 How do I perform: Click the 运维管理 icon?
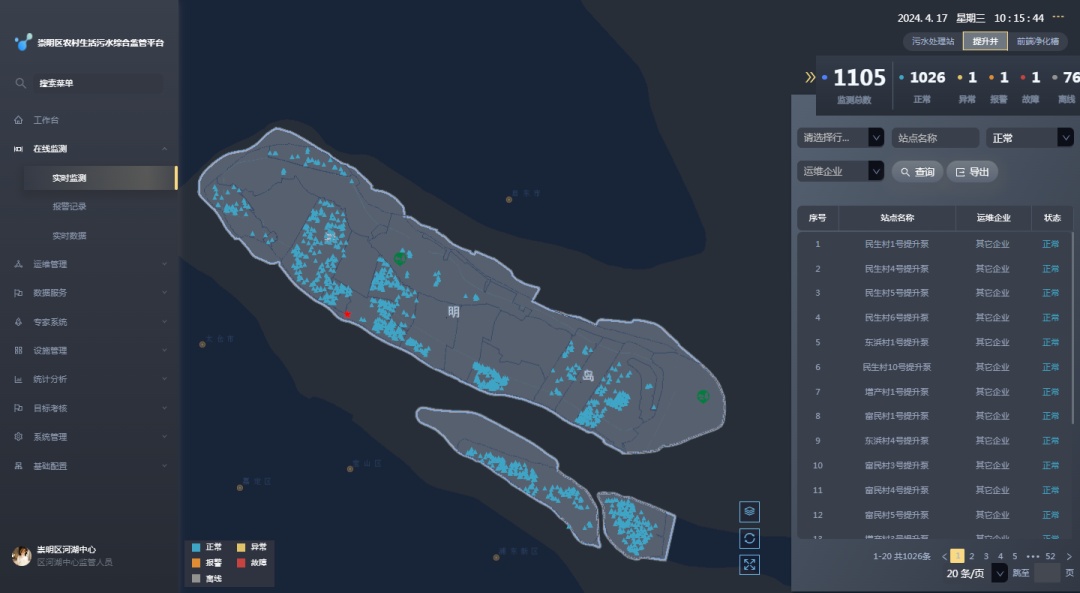point(19,264)
